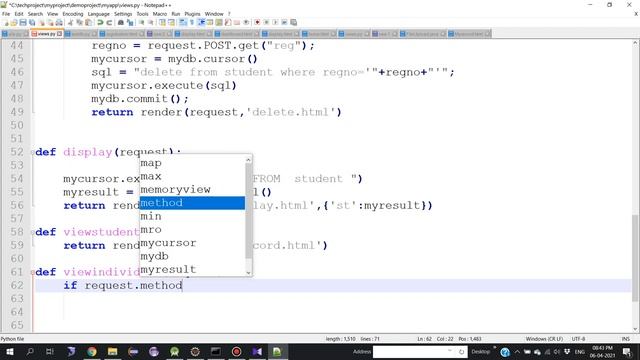Open Chrome from the taskbar
640x360 pixels.
pyautogui.click(x=92, y=352)
